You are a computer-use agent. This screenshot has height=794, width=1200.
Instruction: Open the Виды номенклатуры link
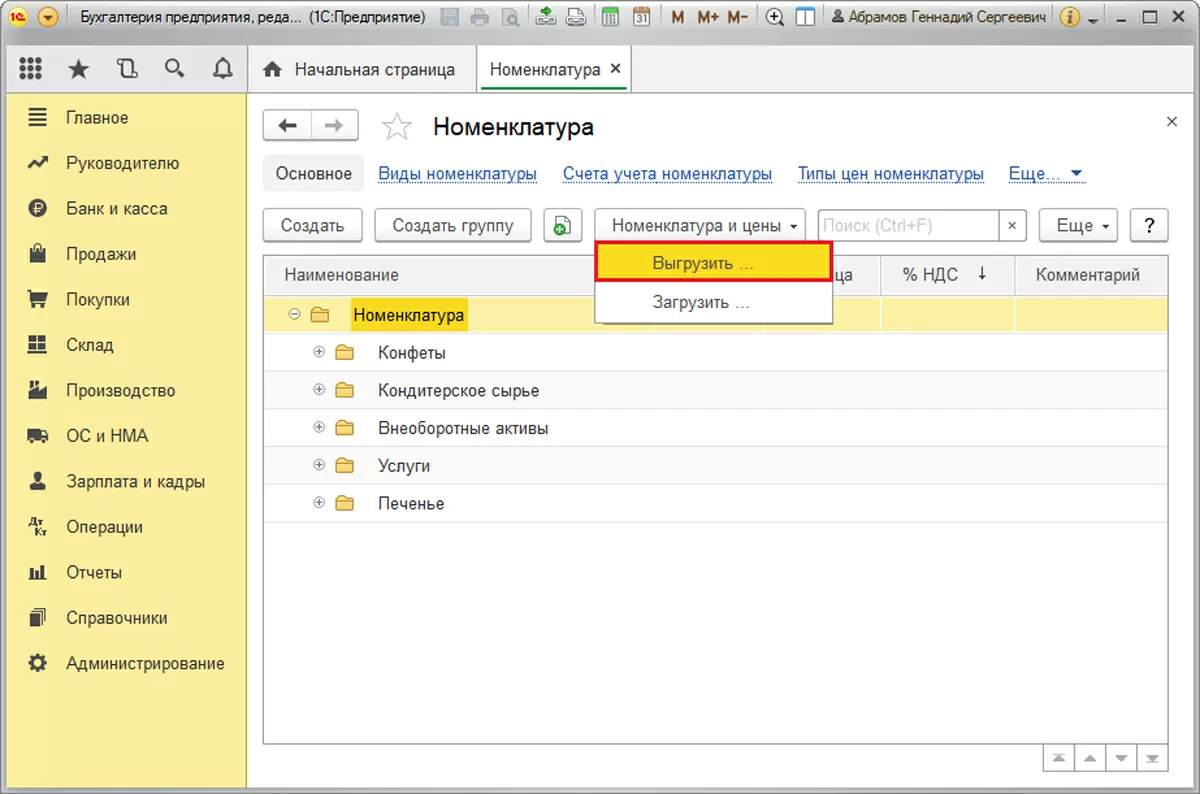click(x=457, y=174)
